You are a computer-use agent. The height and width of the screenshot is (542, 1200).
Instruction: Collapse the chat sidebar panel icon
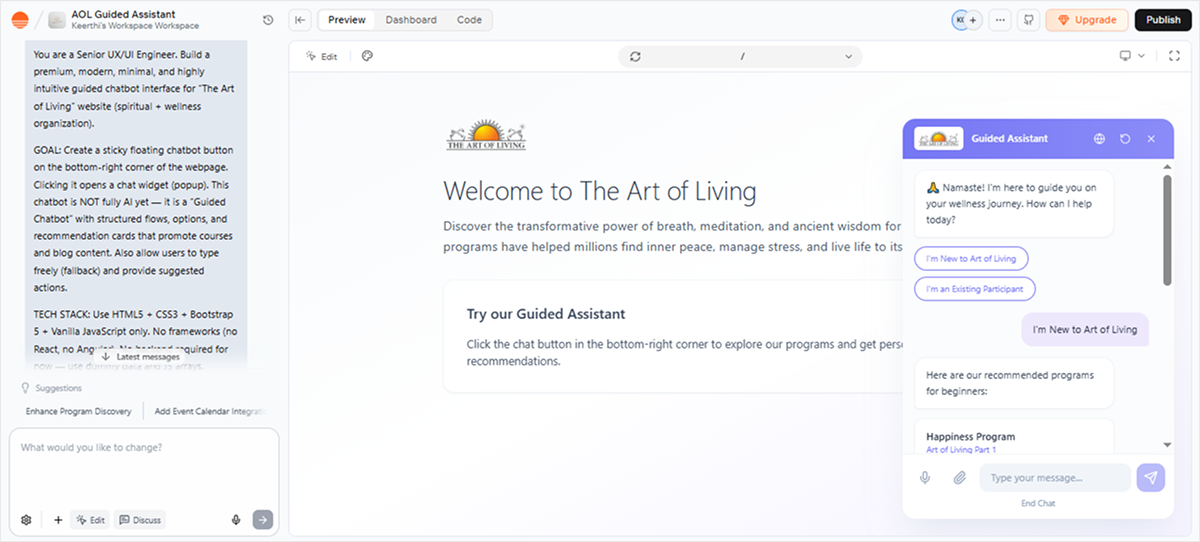pos(299,20)
